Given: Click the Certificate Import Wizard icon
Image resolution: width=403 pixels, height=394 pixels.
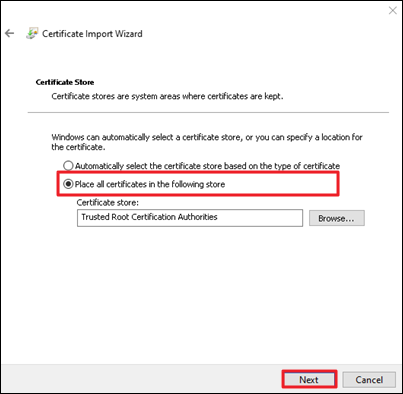Looking at the screenshot, I should [x=32, y=34].
